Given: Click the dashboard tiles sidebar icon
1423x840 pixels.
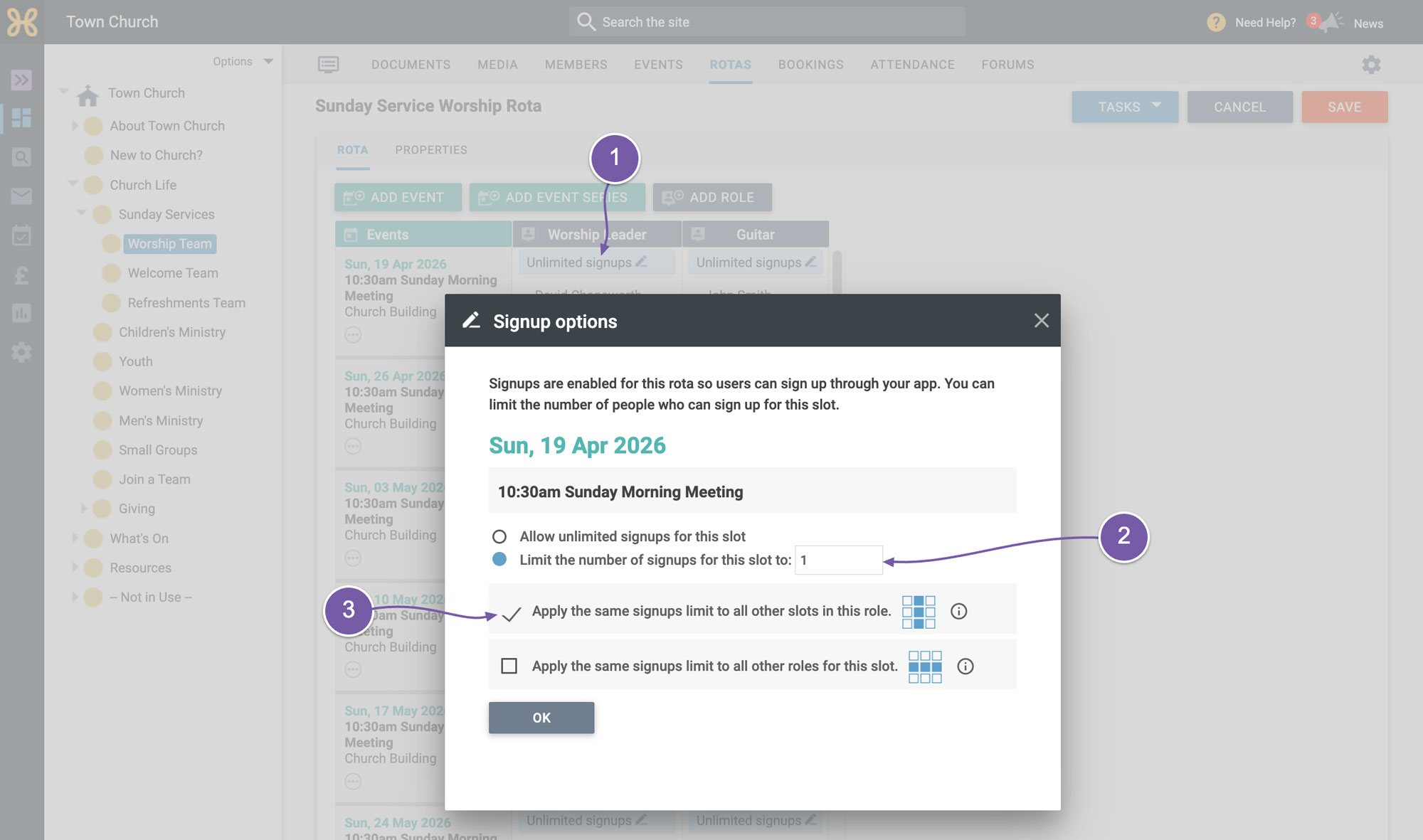Looking at the screenshot, I should [21, 117].
